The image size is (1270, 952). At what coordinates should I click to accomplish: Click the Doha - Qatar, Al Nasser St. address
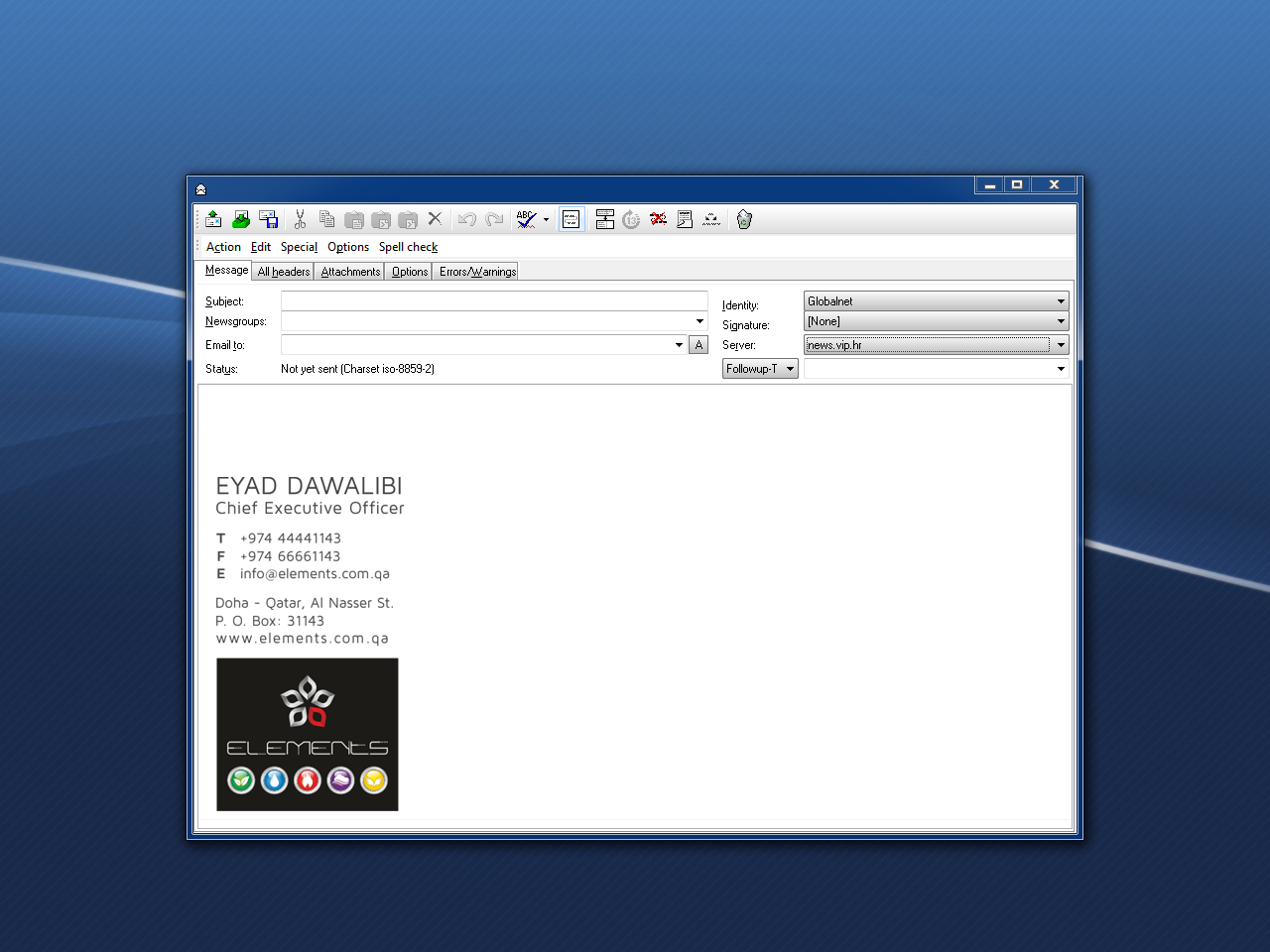click(x=305, y=603)
